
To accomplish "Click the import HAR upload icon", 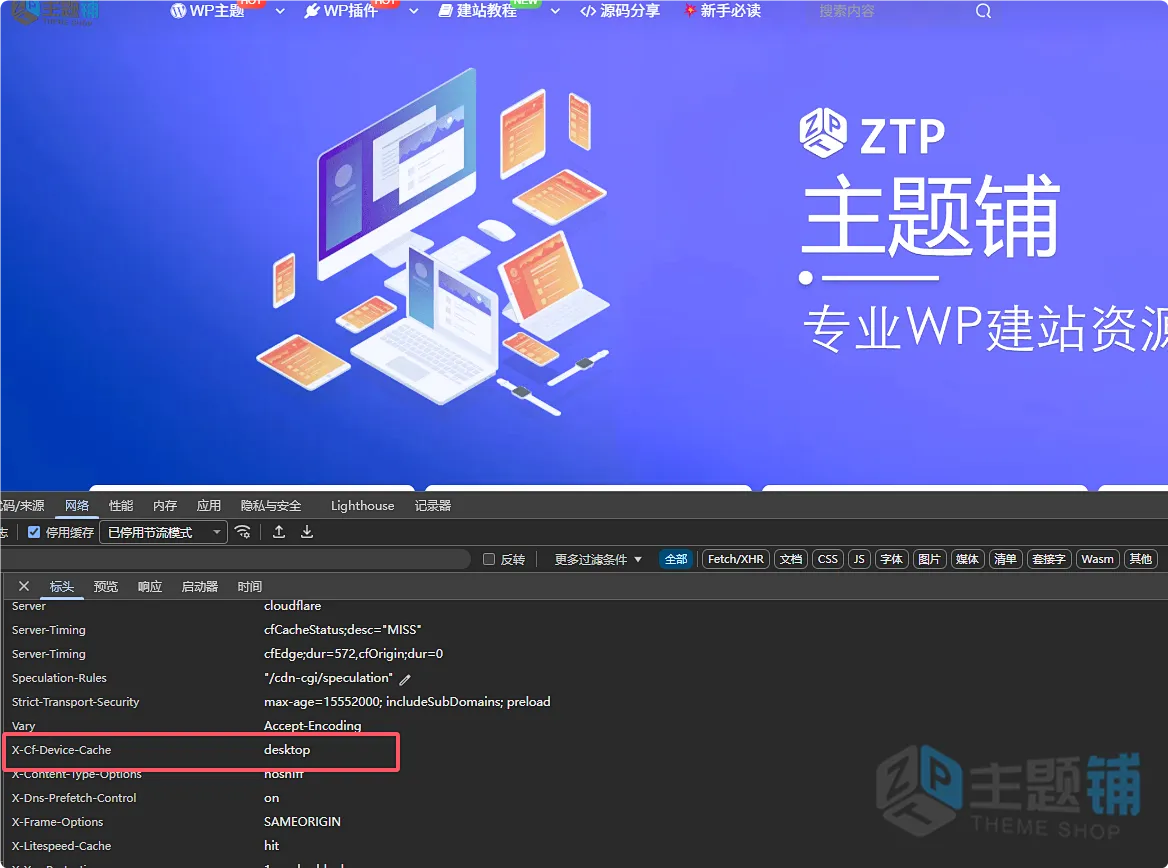I will pyautogui.click(x=279, y=532).
